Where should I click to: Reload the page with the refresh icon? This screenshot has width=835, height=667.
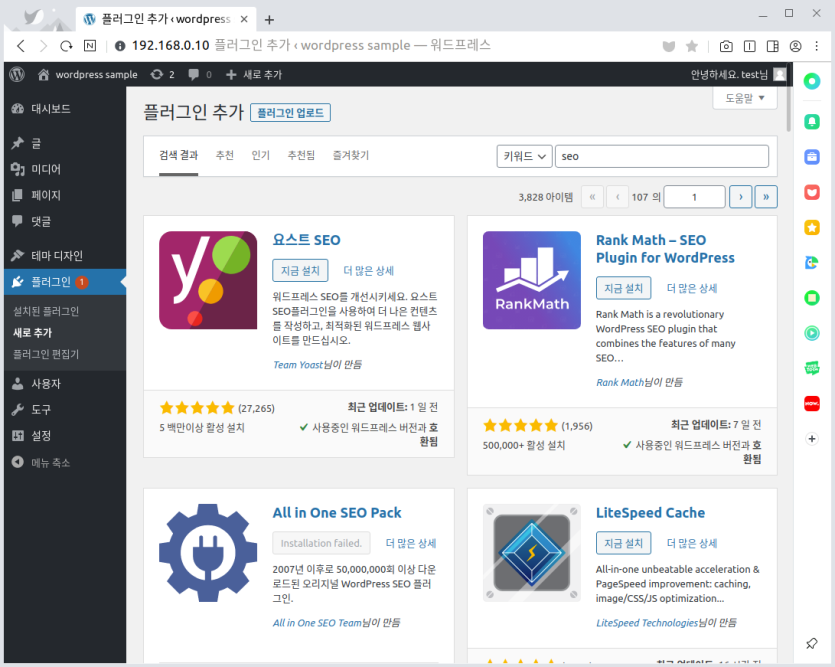[66, 46]
